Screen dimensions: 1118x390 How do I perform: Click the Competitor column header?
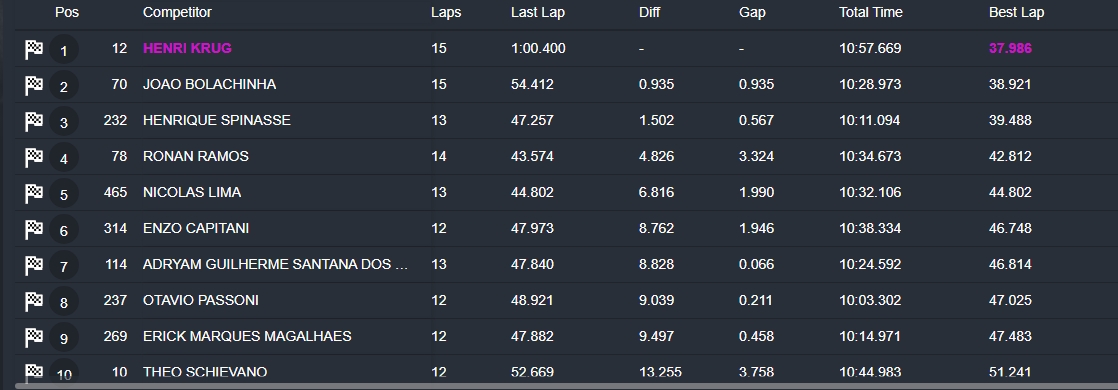coord(177,12)
